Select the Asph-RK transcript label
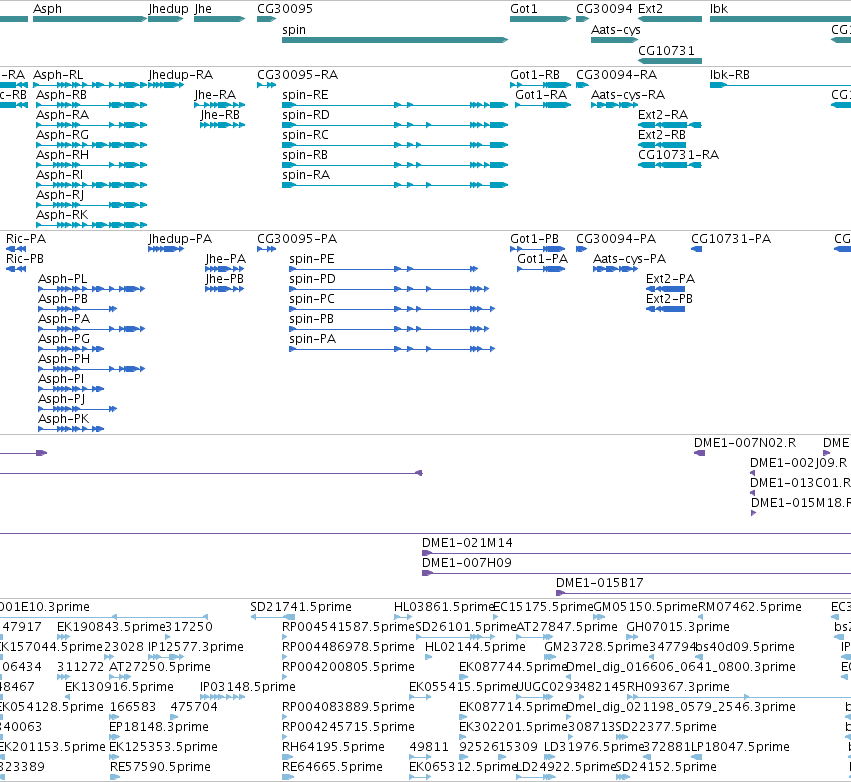851x782 pixels. (62, 215)
